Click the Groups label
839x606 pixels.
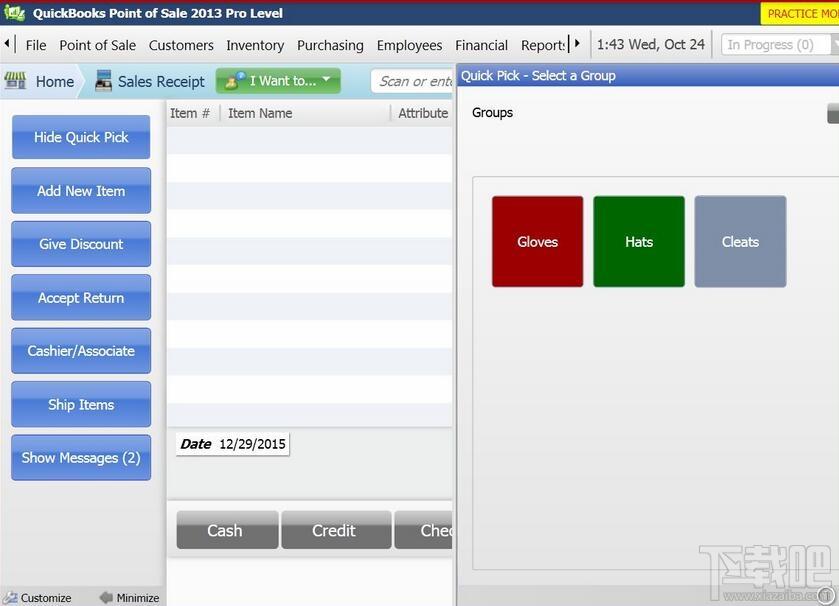[492, 112]
